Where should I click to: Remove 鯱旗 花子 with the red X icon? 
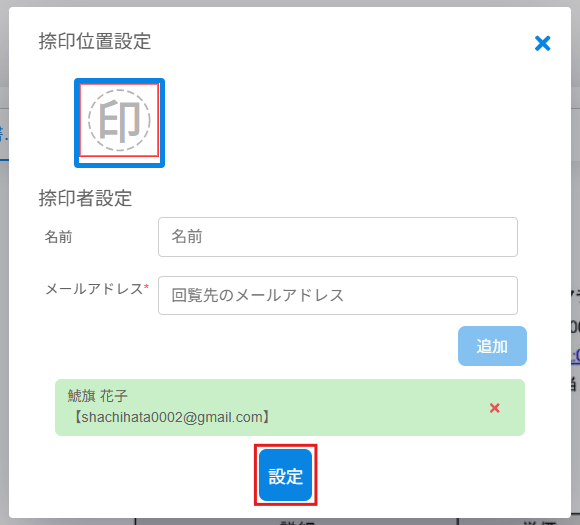pos(495,408)
